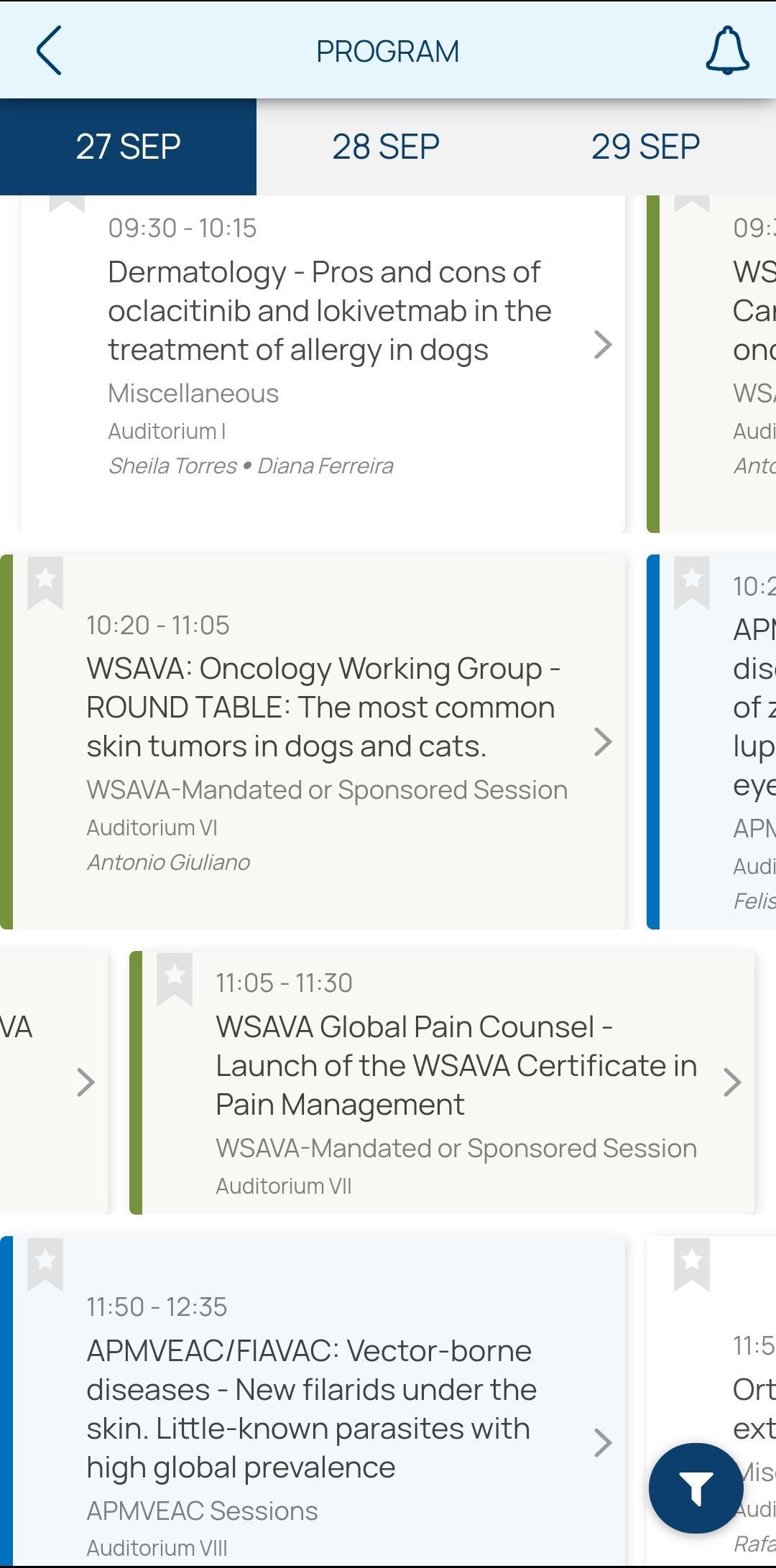The image size is (776, 1568).
Task: Toggle bookmark on the Dermatology oclacitinib session
Action: tap(67, 203)
